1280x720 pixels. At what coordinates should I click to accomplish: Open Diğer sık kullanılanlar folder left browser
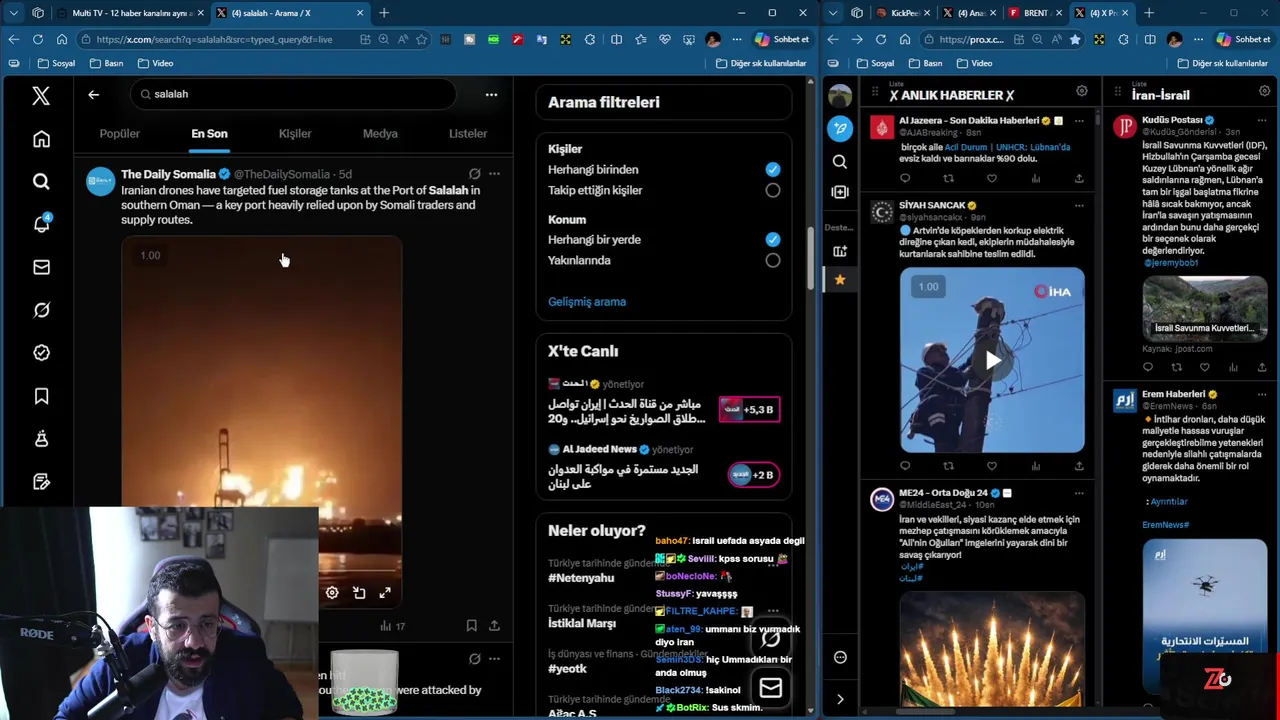pyautogui.click(x=761, y=63)
